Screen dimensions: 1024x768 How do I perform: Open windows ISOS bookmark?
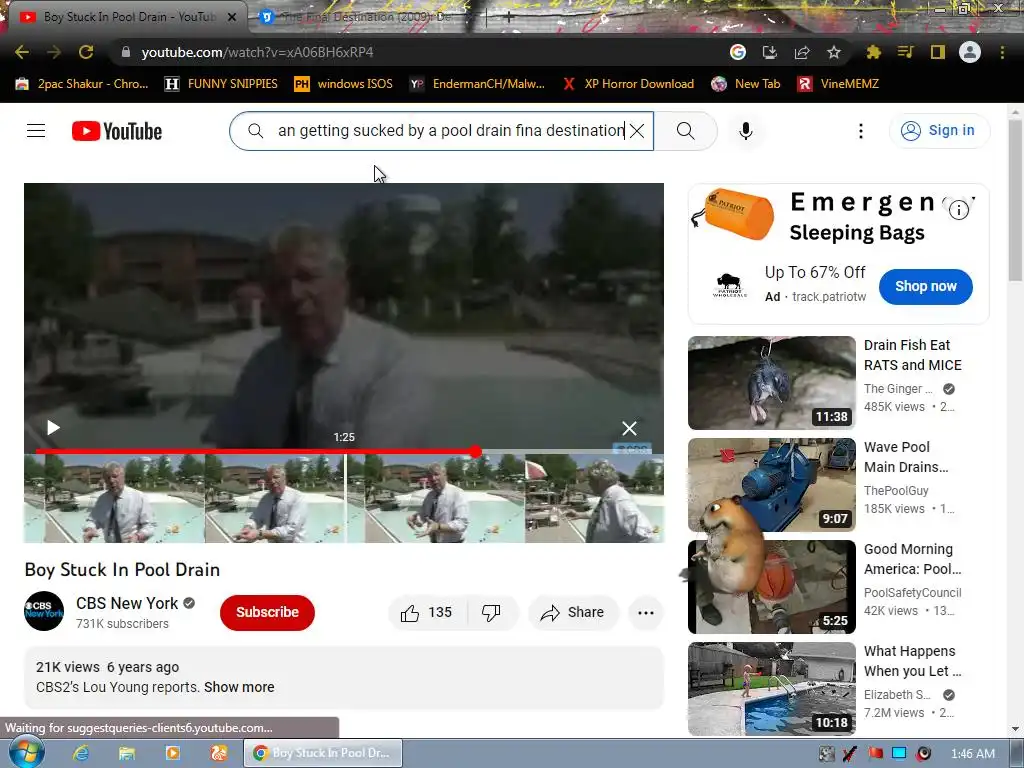pyautogui.click(x=344, y=84)
